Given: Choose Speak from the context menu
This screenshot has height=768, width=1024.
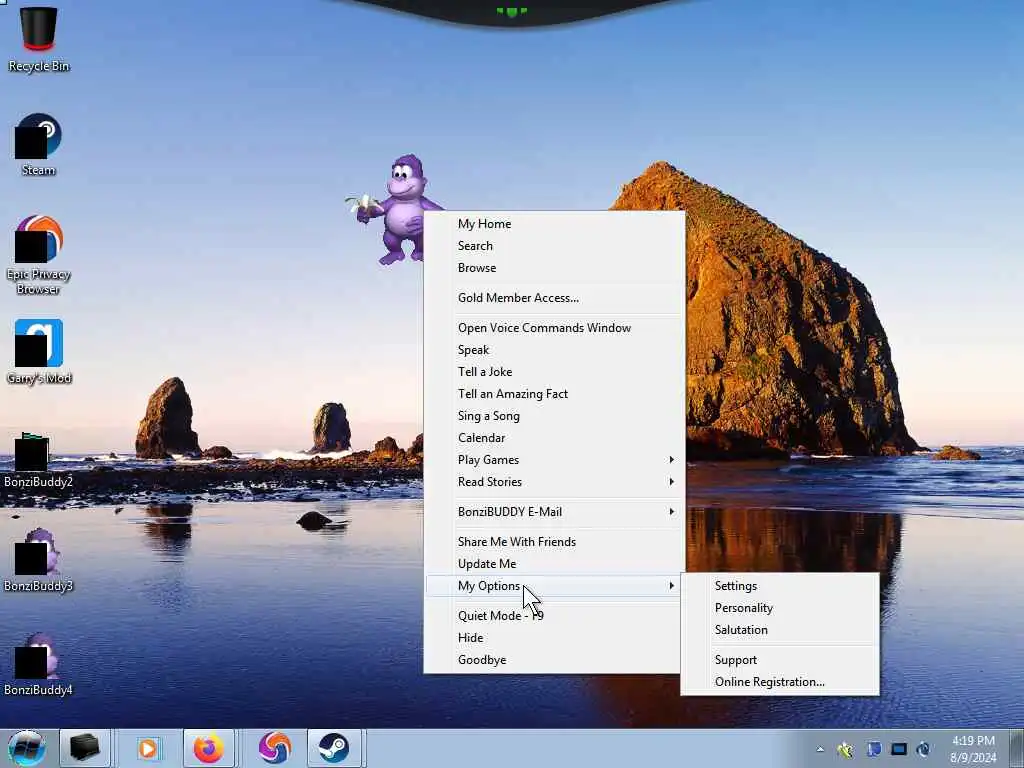Looking at the screenshot, I should [x=552, y=350].
